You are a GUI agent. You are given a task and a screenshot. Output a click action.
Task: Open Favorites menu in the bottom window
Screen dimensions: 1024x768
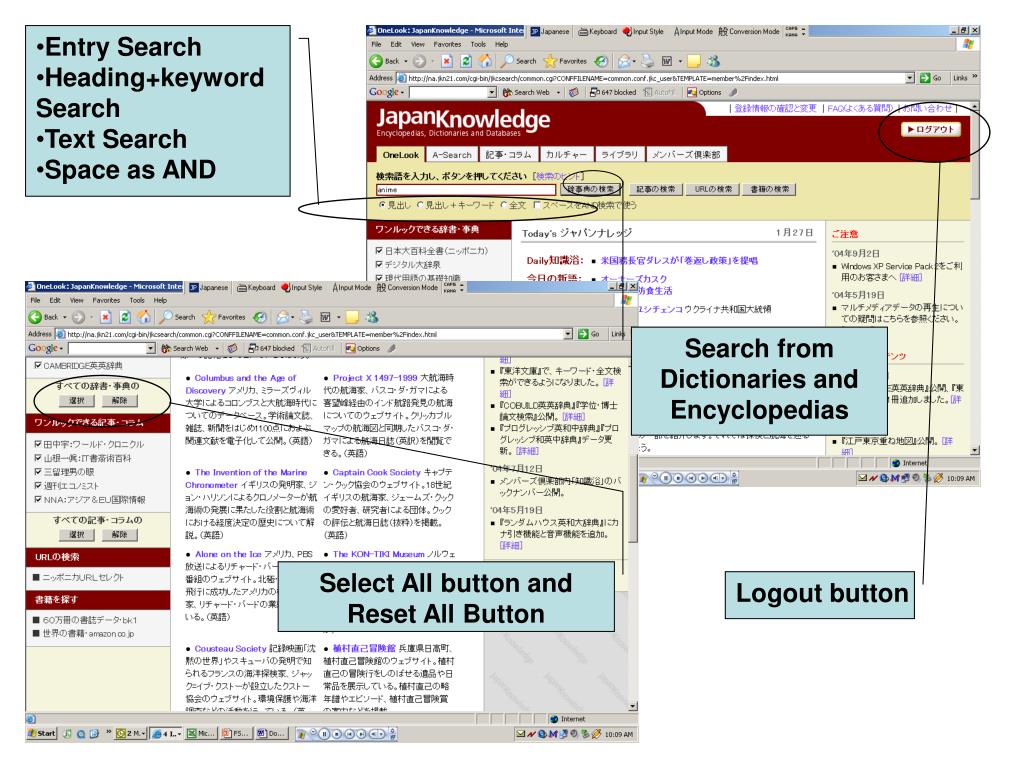pyautogui.click(x=106, y=300)
